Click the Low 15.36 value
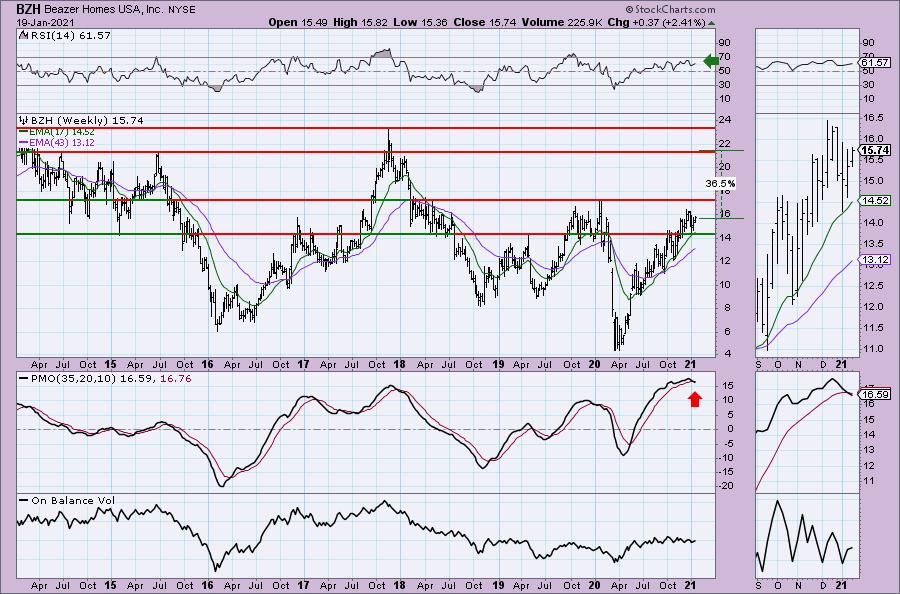Image resolution: width=900 pixels, height=594 pixels. 421,22
